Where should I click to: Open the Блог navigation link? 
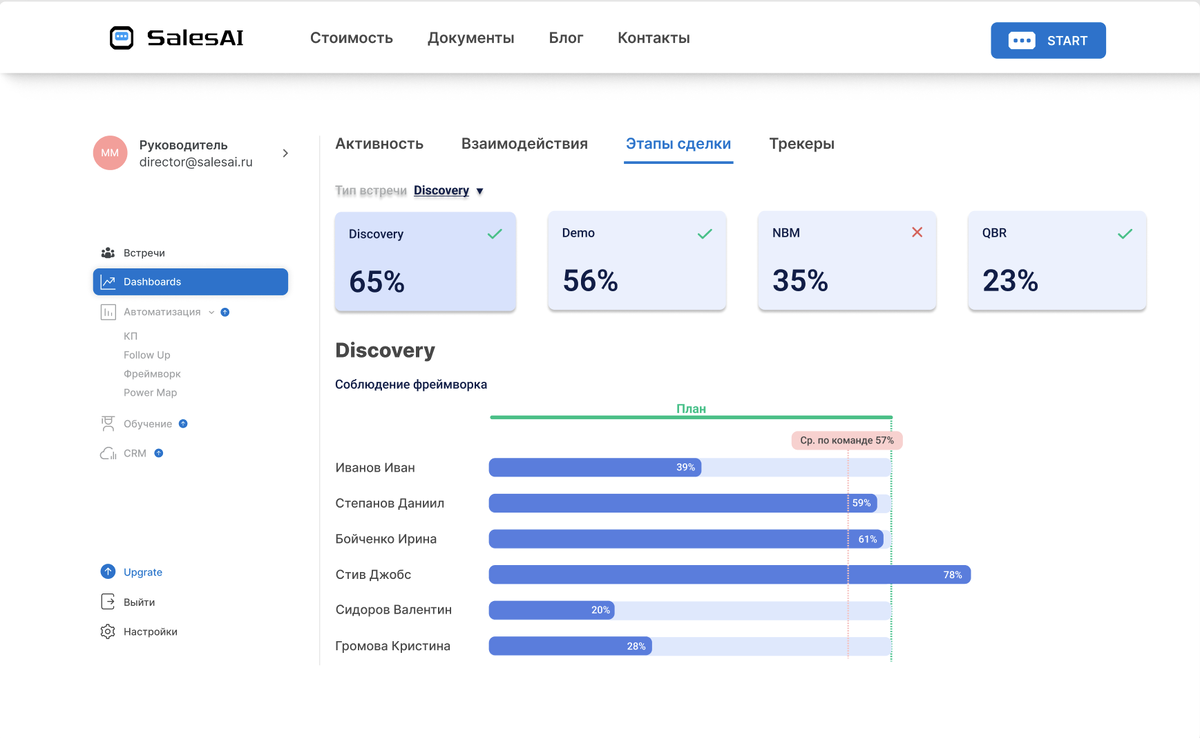[x=566, y=38]
